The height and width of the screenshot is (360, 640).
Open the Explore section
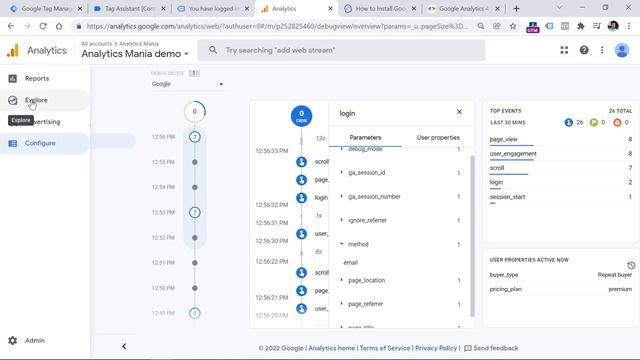point(36,100)
